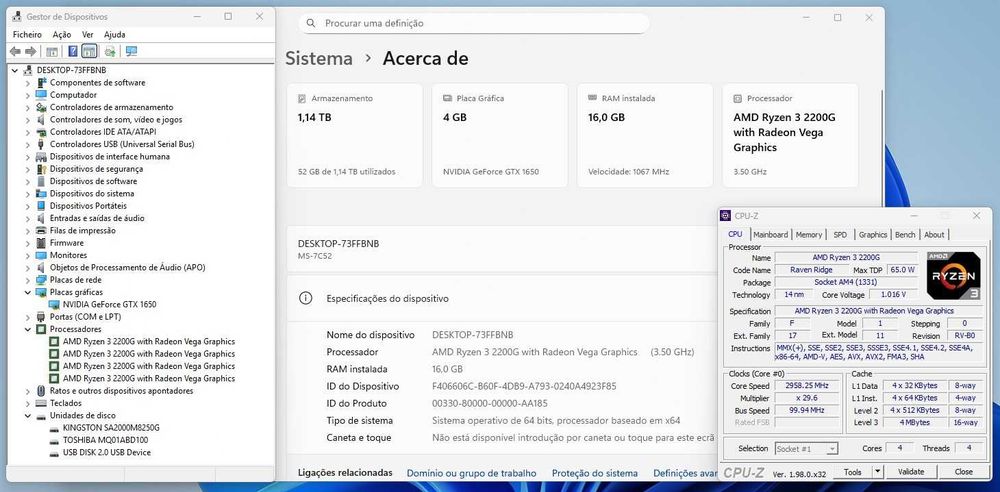
Task: Select USB DISK 2.0 USB Device
Action: [x=107, y=452]
